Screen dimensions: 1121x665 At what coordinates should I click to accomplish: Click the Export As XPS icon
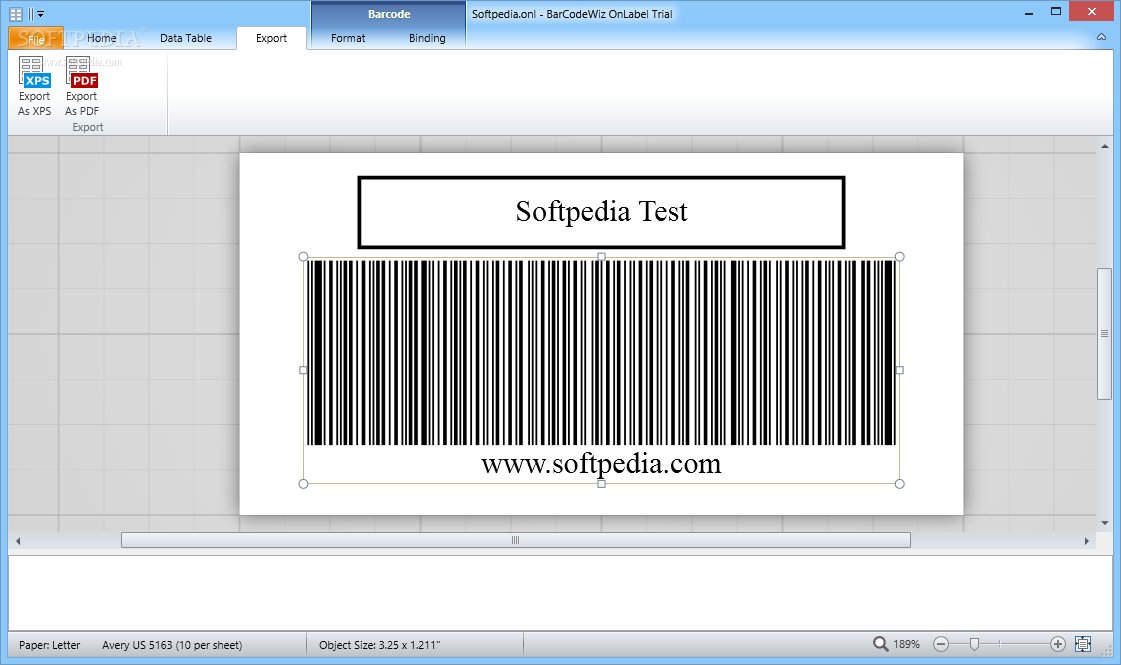34,86
